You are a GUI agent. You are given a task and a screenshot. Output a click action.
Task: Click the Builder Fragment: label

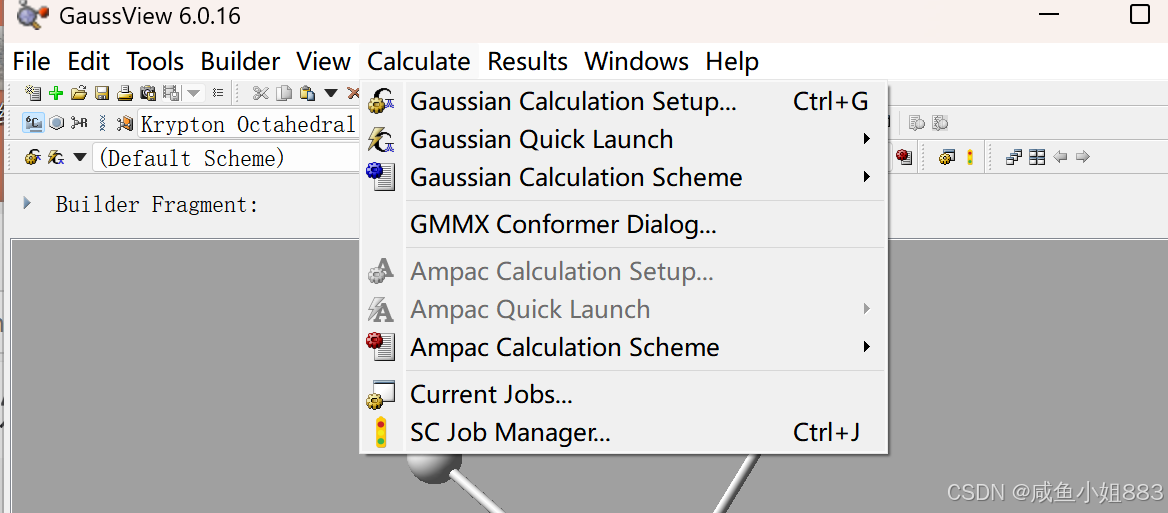(x=157, y=204)
